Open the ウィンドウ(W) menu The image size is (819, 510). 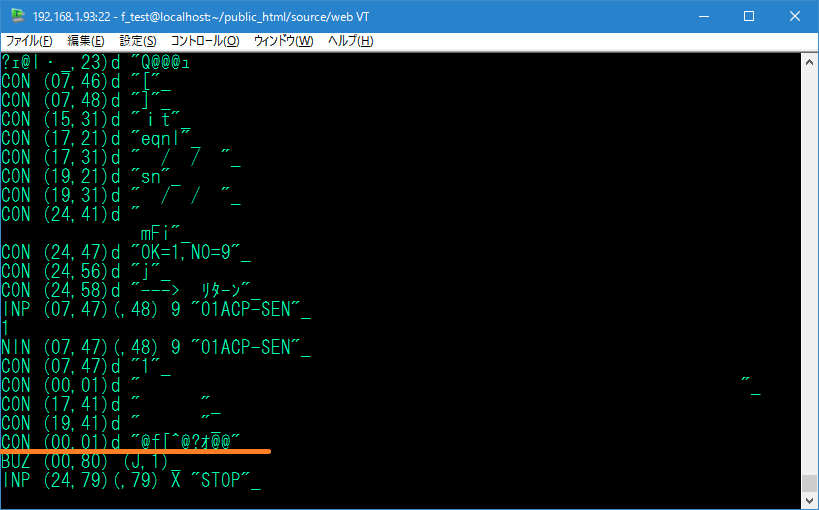[x=283, y=41]
